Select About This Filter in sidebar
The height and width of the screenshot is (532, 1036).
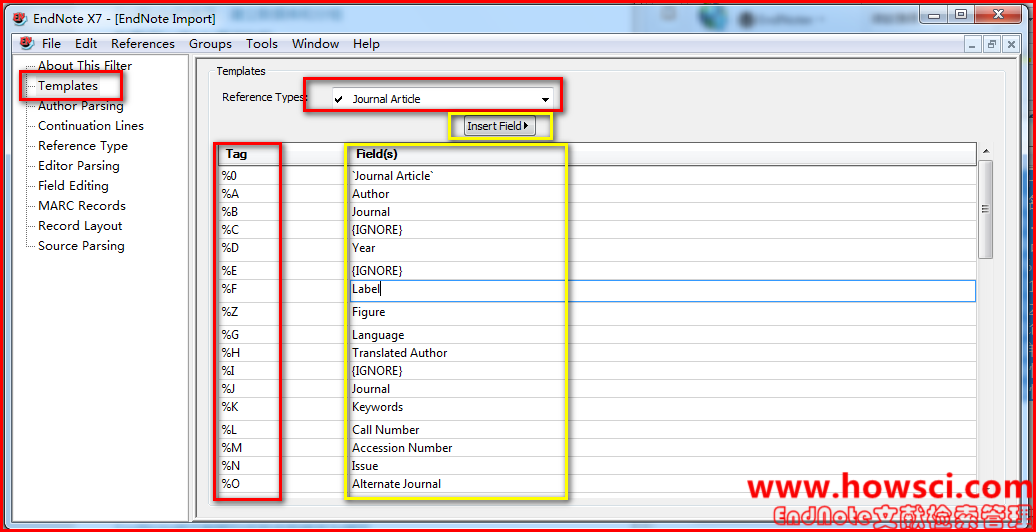[x=85, y=65]
